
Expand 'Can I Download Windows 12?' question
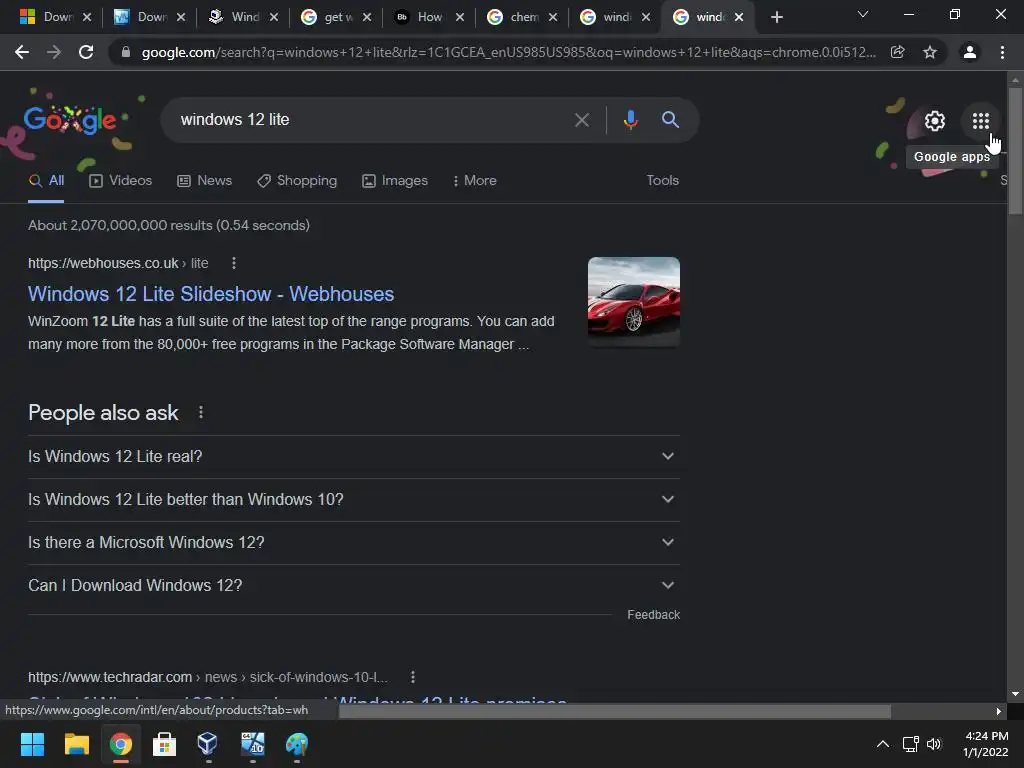pos(354,586)
